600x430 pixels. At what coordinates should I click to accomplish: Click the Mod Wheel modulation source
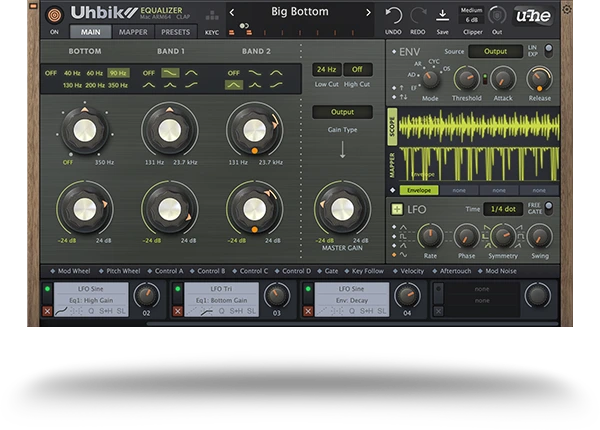click(x=72, y=271)
